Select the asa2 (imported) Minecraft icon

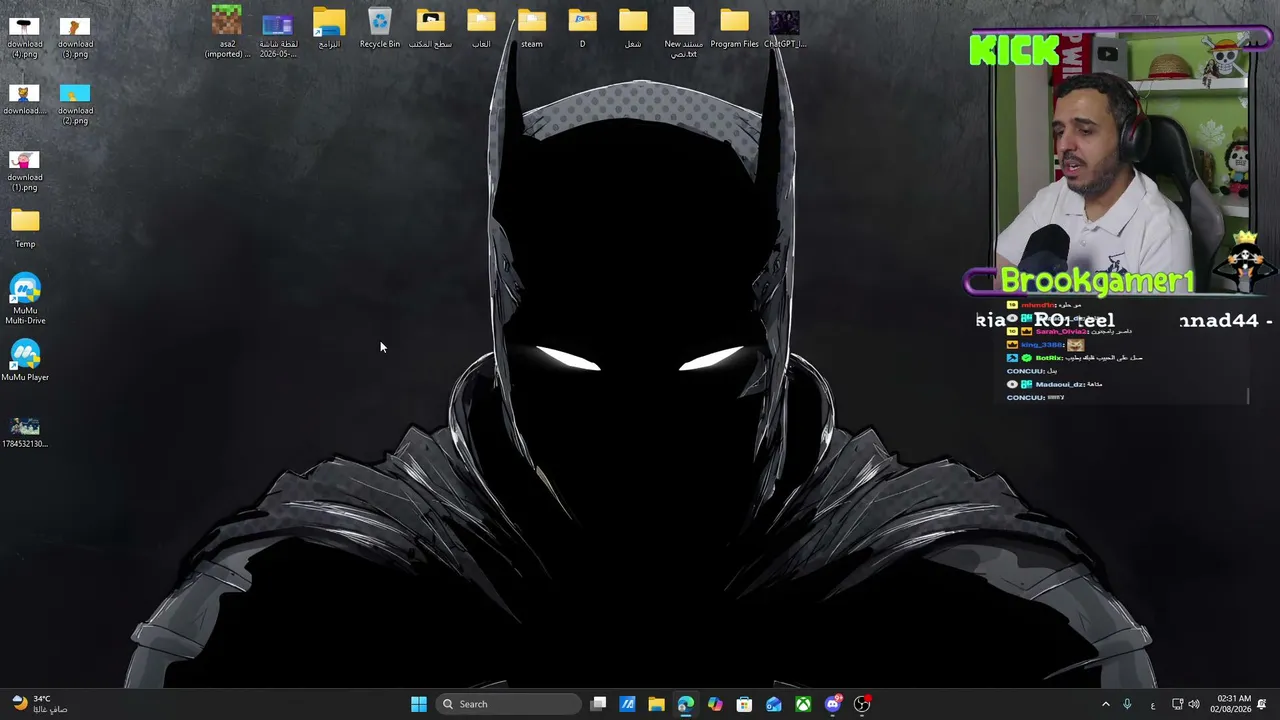pos(227,32)
